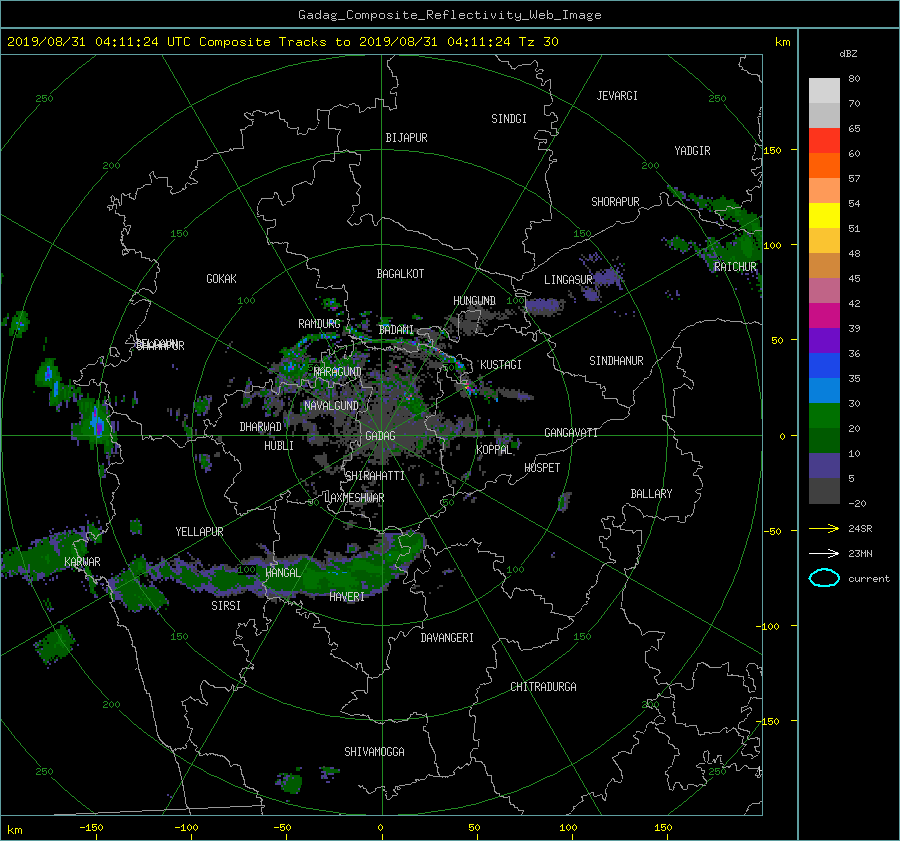The height and width of the screenshot is (841, 900).
Task: Click the HUNGUND city label
Action: point(474,300)
